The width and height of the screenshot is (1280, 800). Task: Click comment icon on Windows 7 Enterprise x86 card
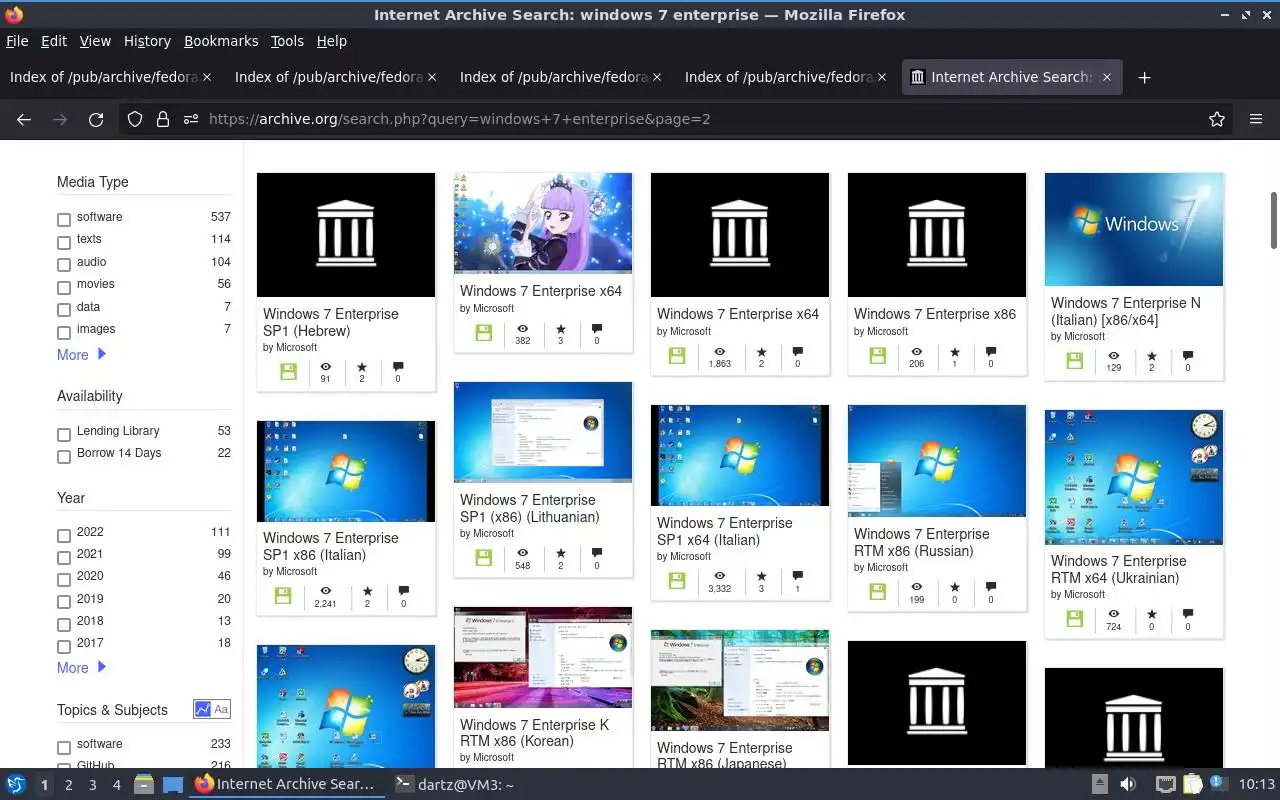pos(991,351)
